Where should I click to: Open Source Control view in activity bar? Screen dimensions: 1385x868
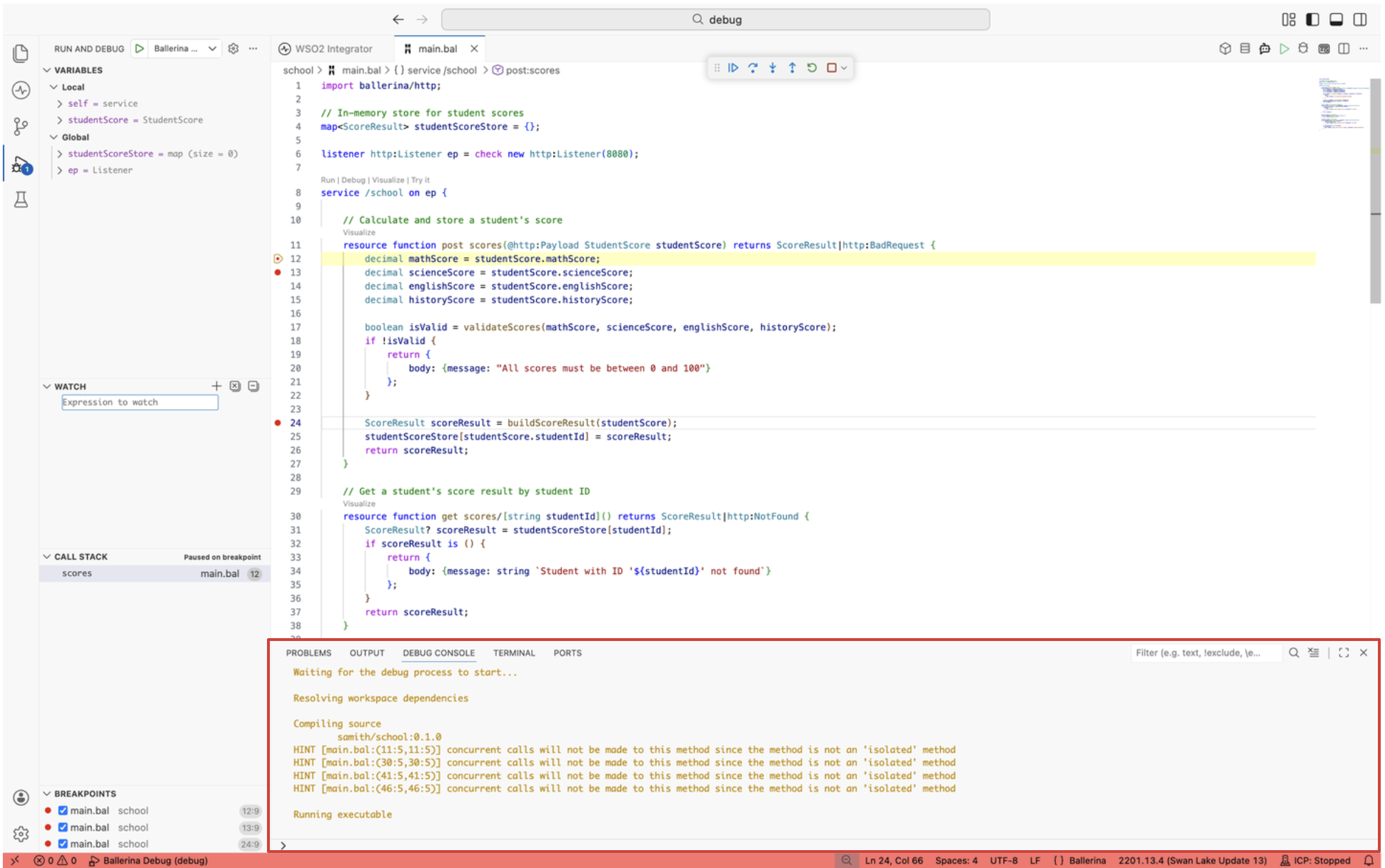21,127
